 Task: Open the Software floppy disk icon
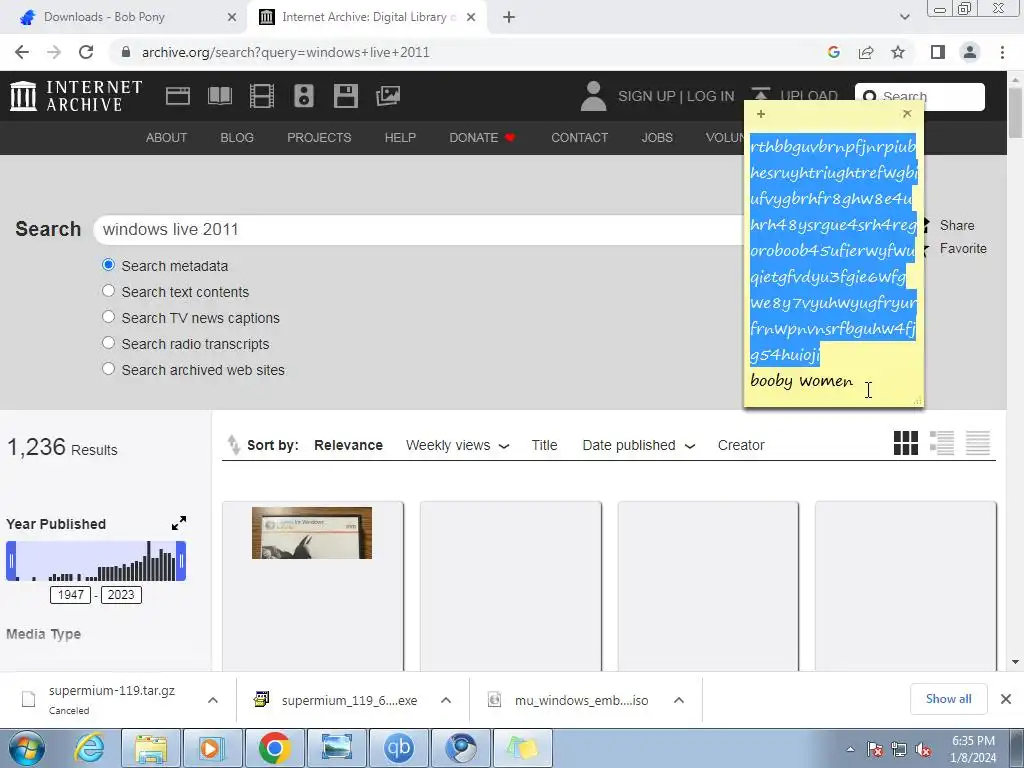tap(345, 96)
